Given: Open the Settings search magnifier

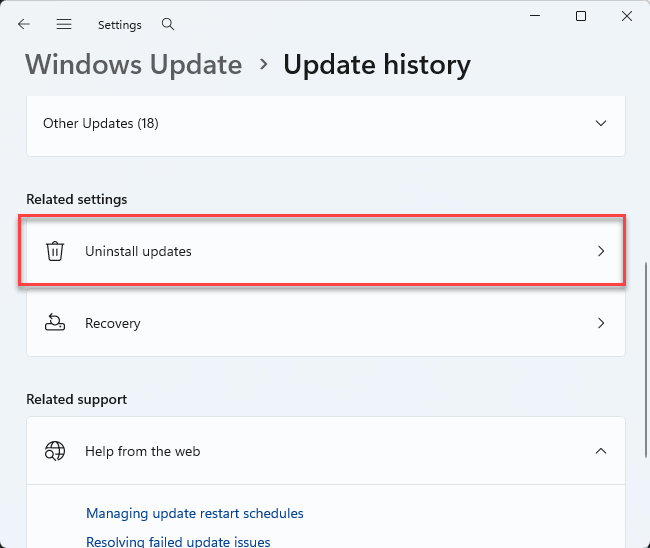Looking at the screenshot, I should pos(168,24).
